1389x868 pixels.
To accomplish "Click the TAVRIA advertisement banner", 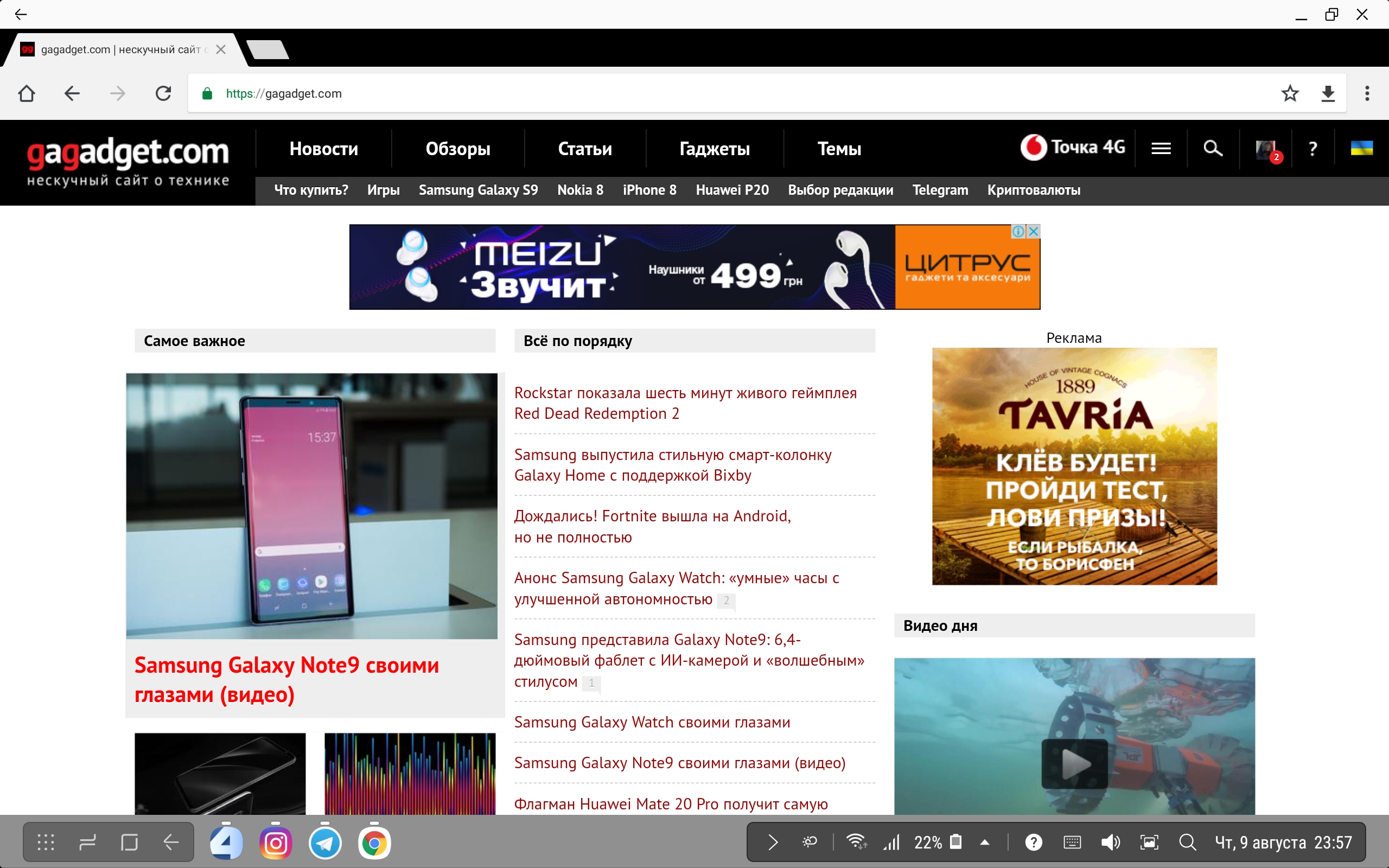I will click(x=1074, y=466).
